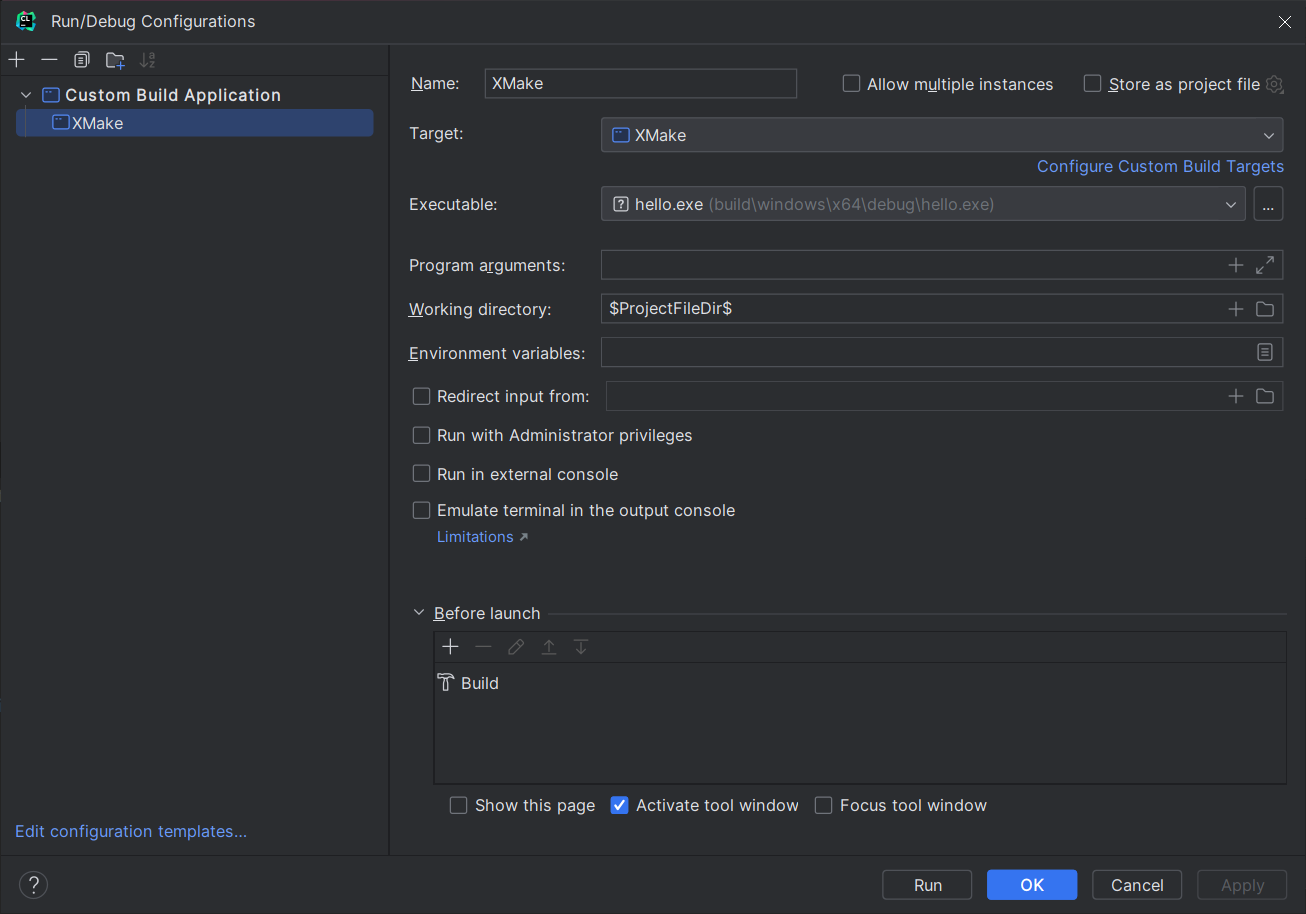
Task: Click into the Name text field
Action: [640, 84]
